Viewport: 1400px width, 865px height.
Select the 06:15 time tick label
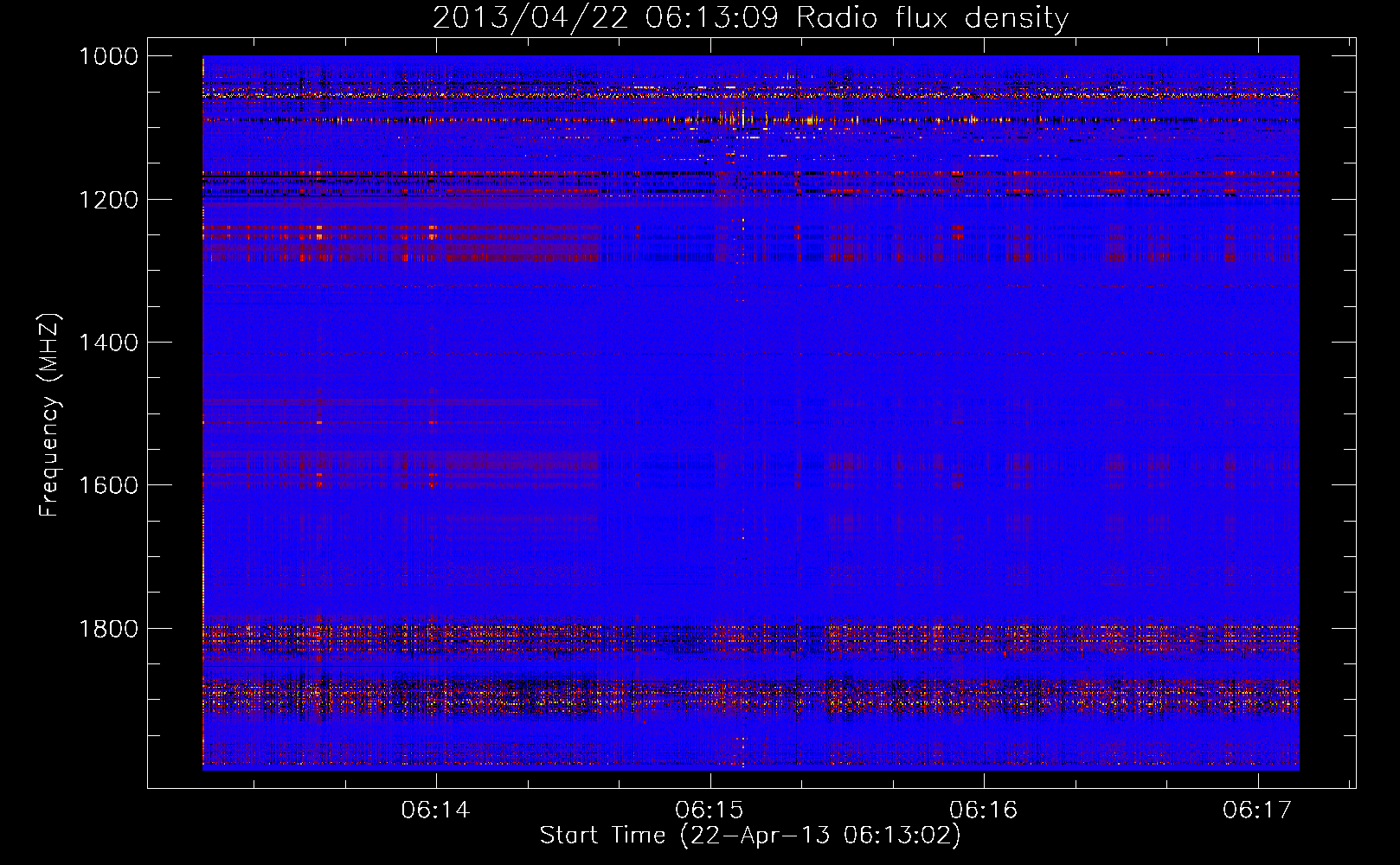tap(710, 810)
